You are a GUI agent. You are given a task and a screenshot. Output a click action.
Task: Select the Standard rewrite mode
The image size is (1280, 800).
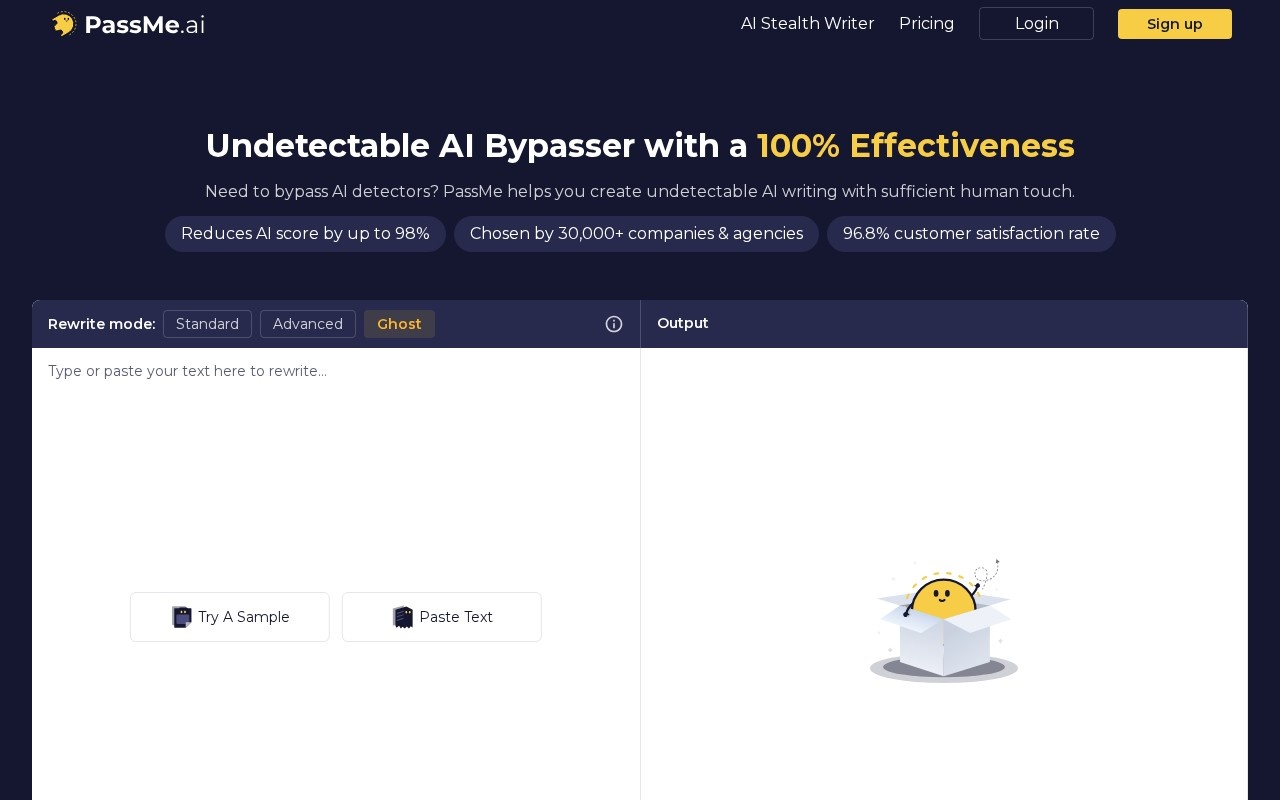tap(207, 324)
